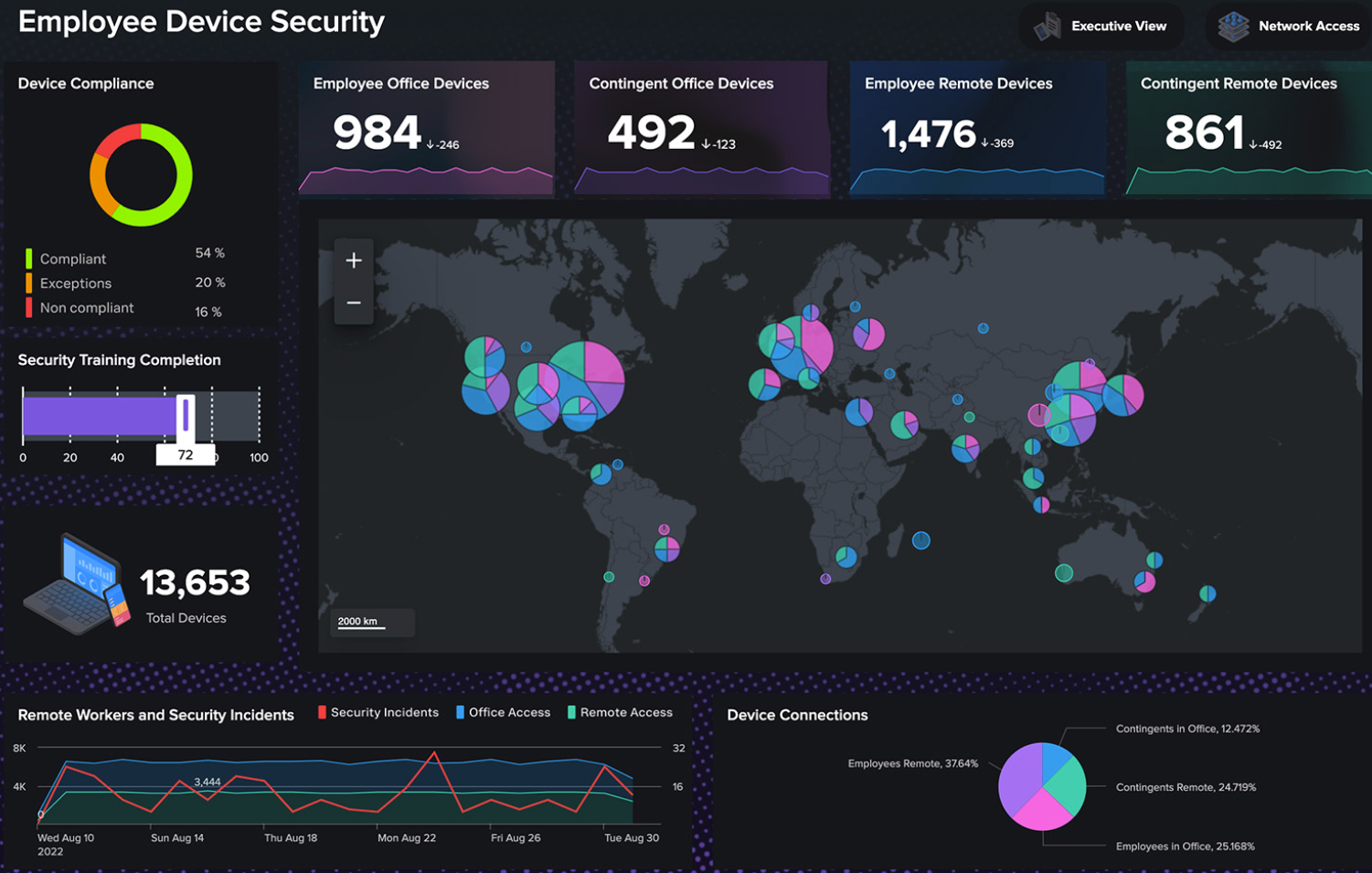Zoom in on the world map
The height and width of the screenshot is (873, 1372).
coord(353,261)
